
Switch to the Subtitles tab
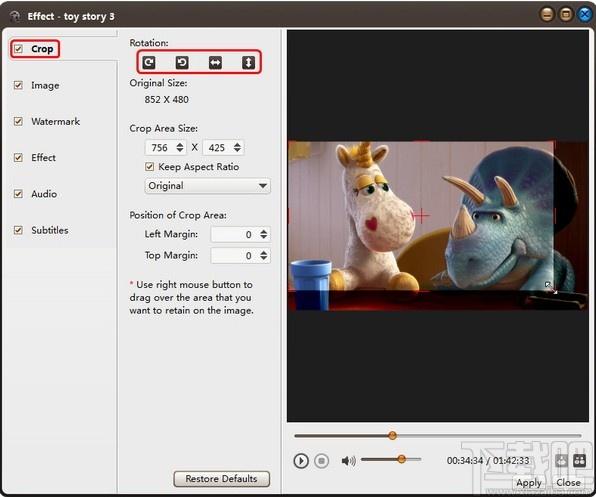(50, 230)
